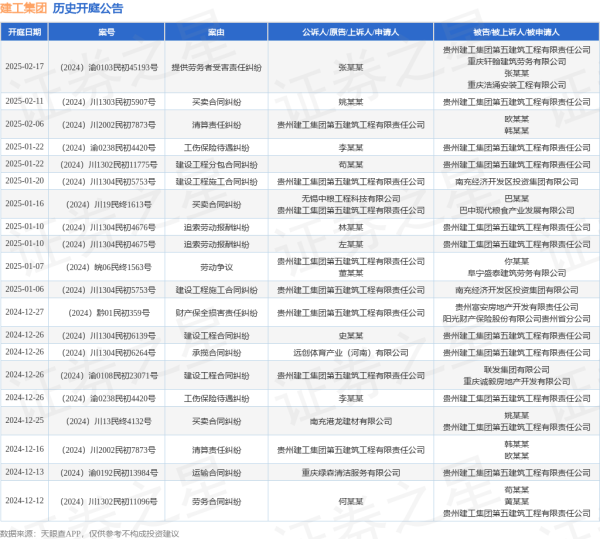Select the 案号 column header
Image resolution: width=600 pixels, height=539 pixels.
click(106, 32)
